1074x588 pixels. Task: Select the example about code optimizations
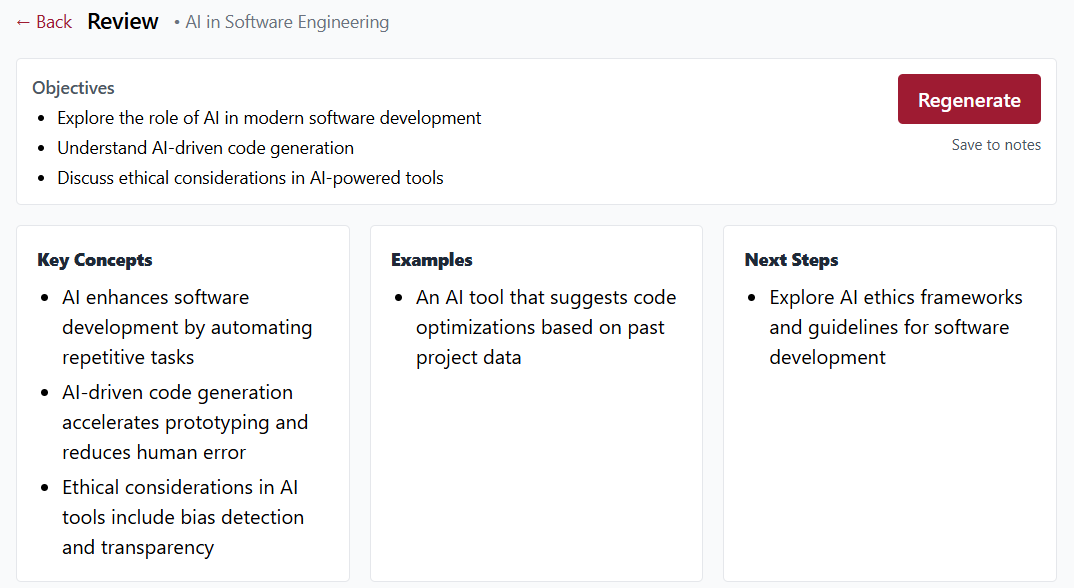pyautogui.click(x=546, y=327)
